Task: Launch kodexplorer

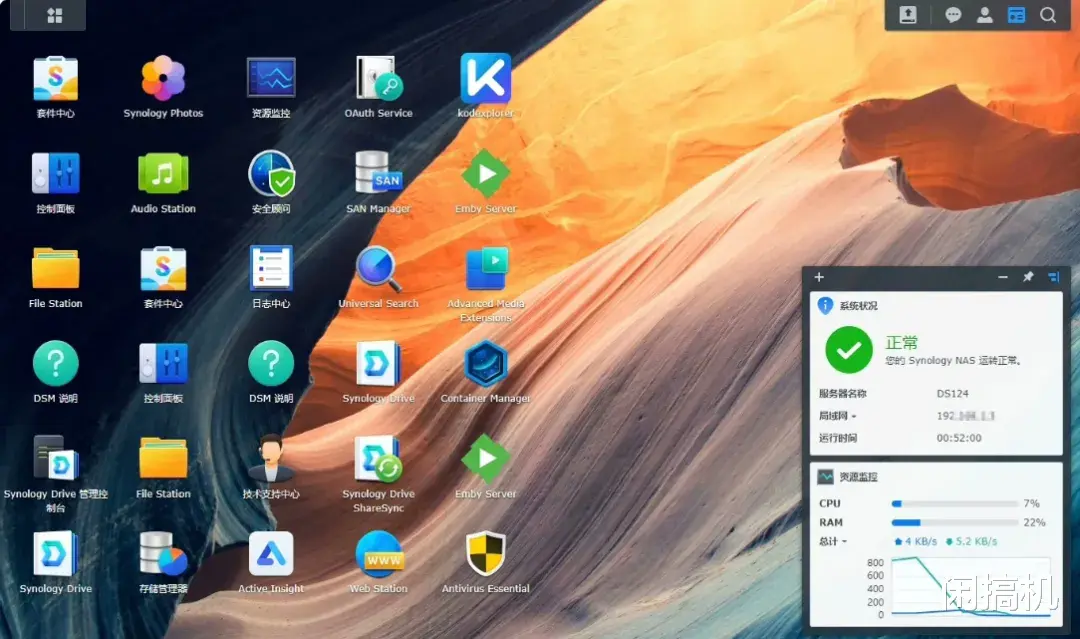Action: point(486,87)
